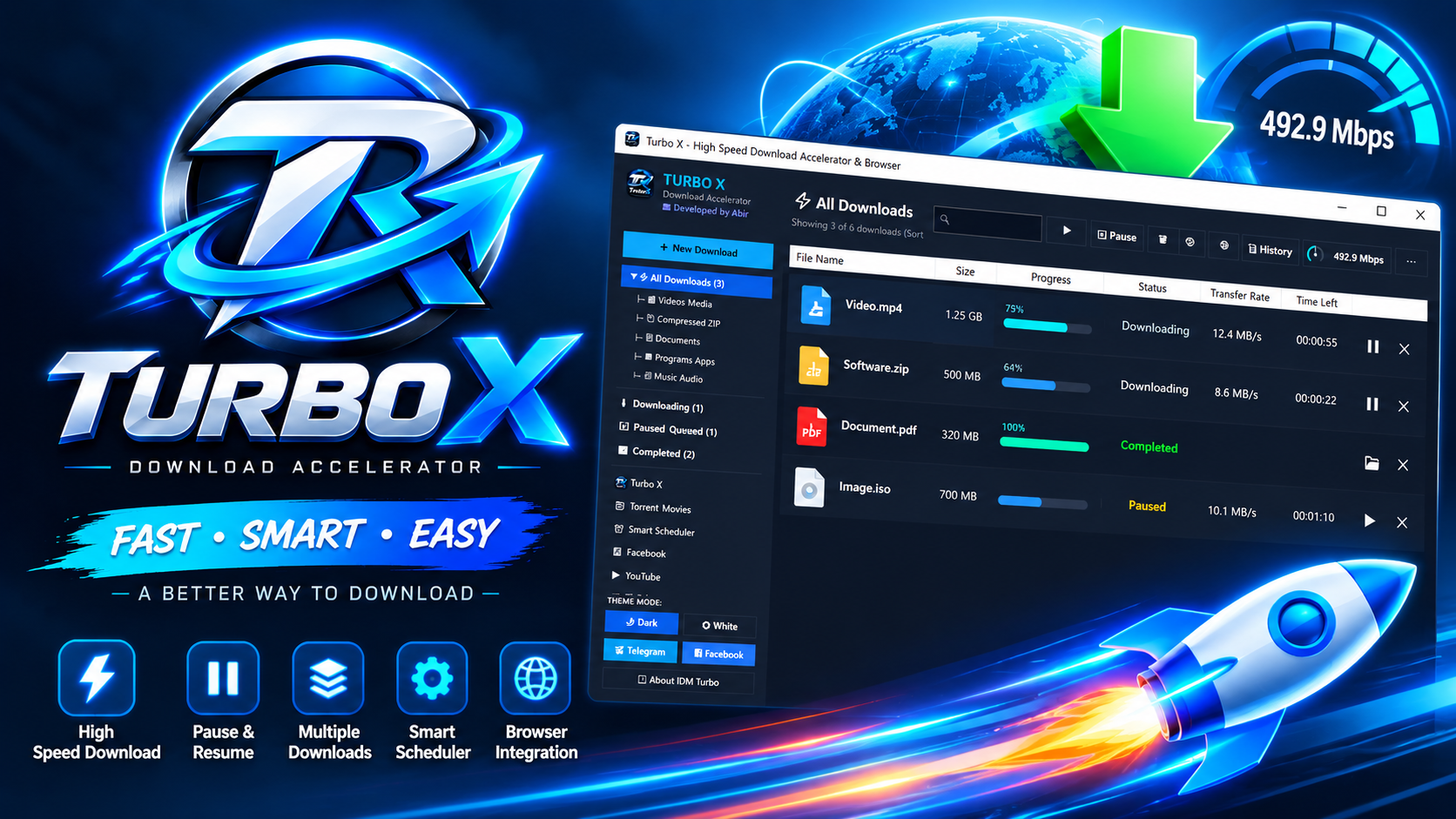The width and height of the screenshot is (1456, 819).
Task: Remove Document.pdf with its X icon
Action: tap(1403, 465)
